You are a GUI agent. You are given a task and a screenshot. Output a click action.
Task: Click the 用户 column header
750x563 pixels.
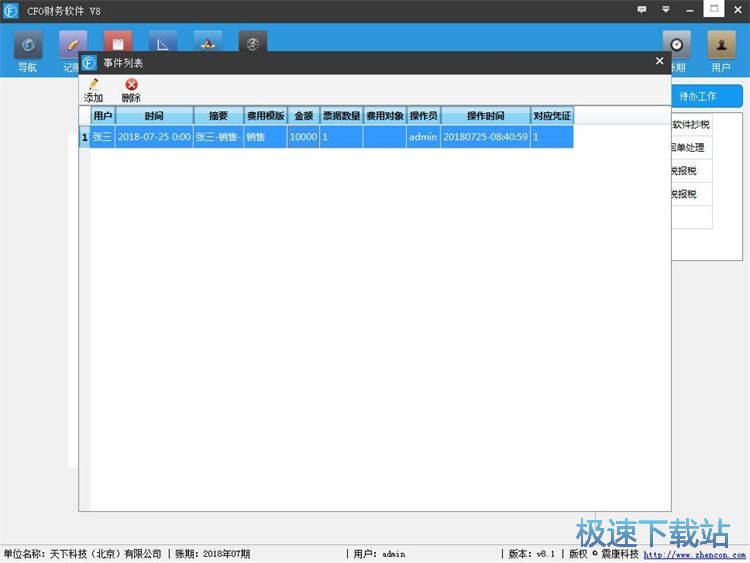tap(103, 116)
